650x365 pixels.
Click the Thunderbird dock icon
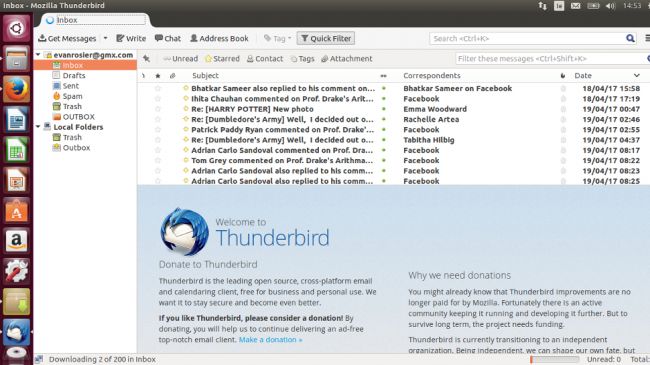[x=16, y=332]
